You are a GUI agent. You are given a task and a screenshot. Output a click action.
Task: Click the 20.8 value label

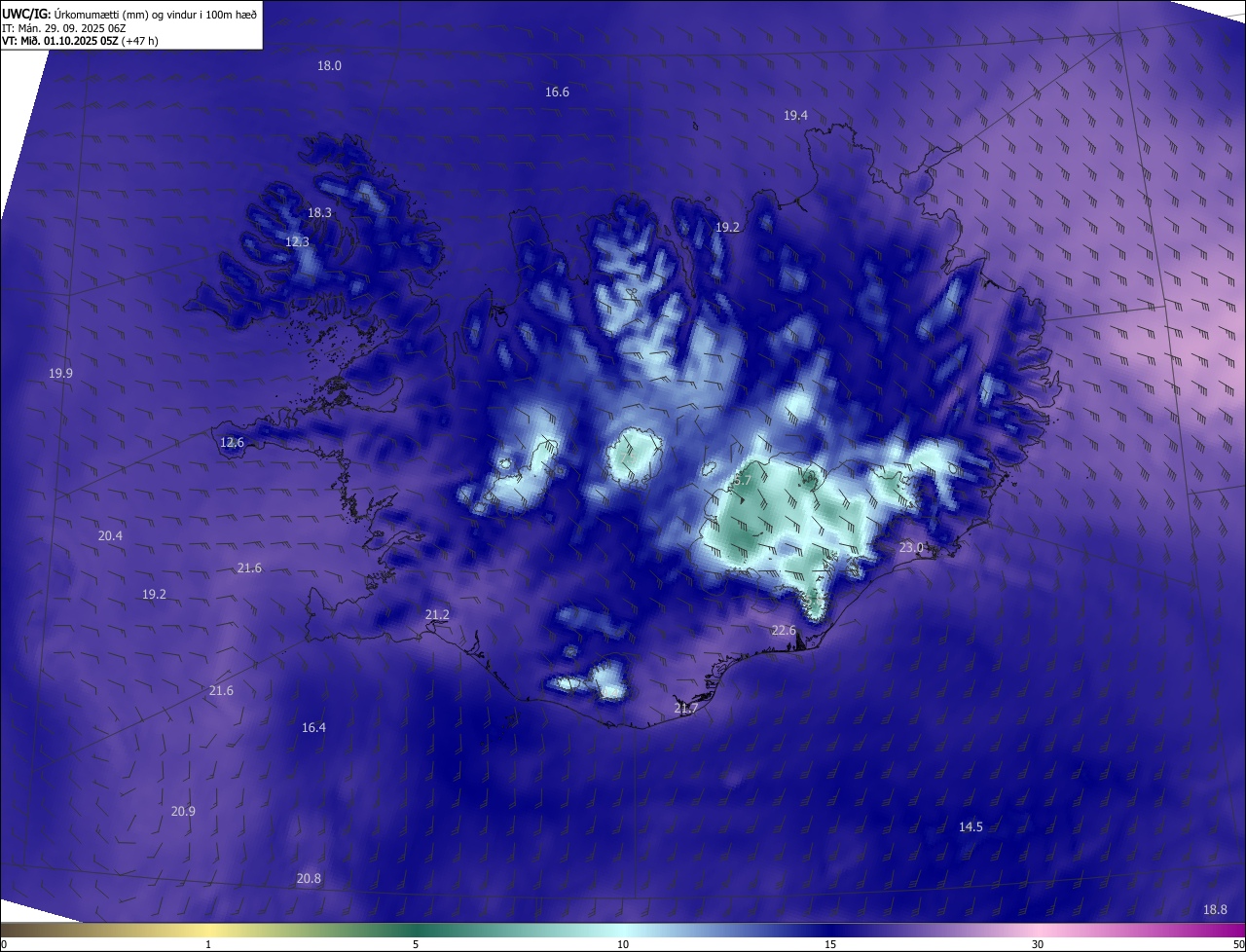[x=309, y=879]
